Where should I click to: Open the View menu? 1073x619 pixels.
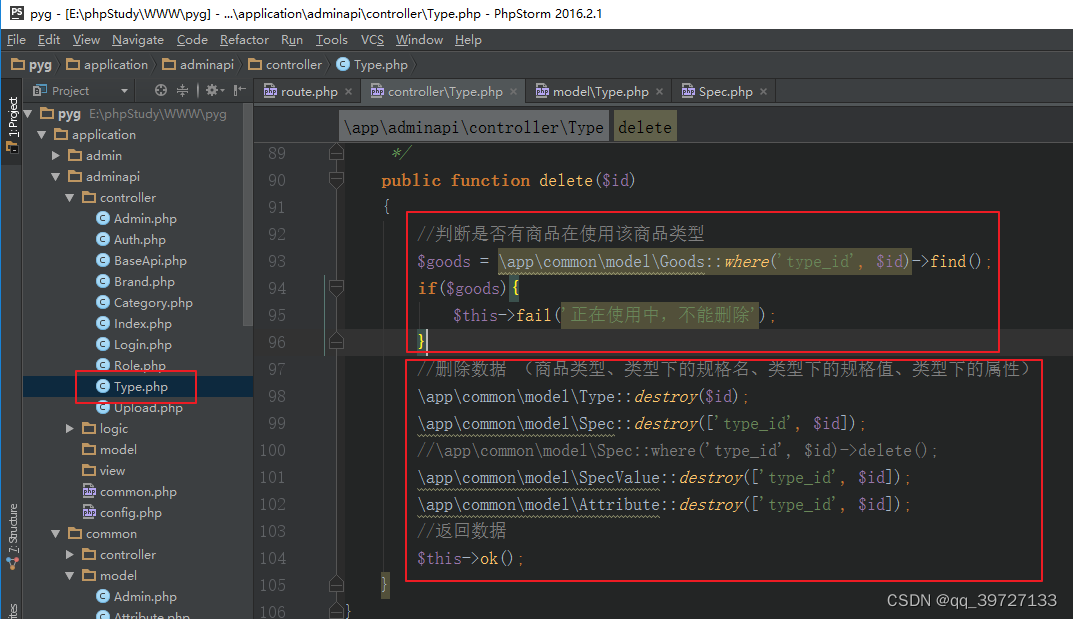[x=86, y=40]
